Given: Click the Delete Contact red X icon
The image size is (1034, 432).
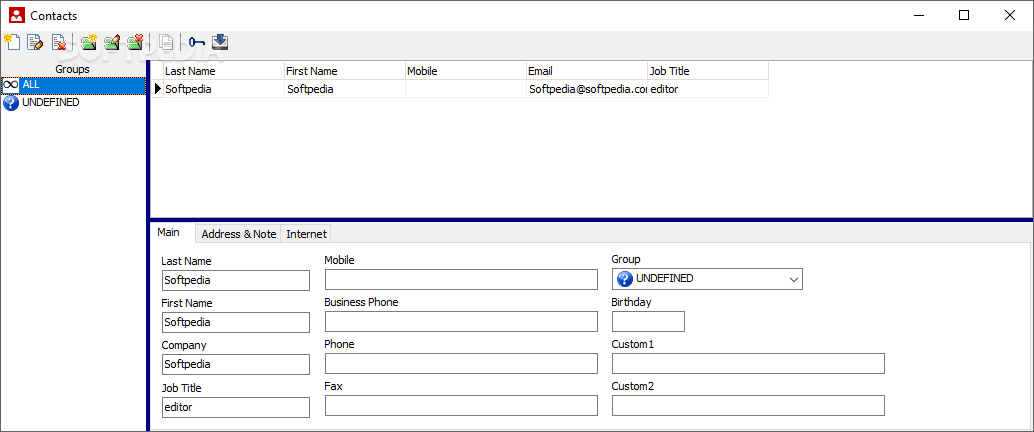Looking at the screenshot, I should pyautogui.click(x=59, y=42).
